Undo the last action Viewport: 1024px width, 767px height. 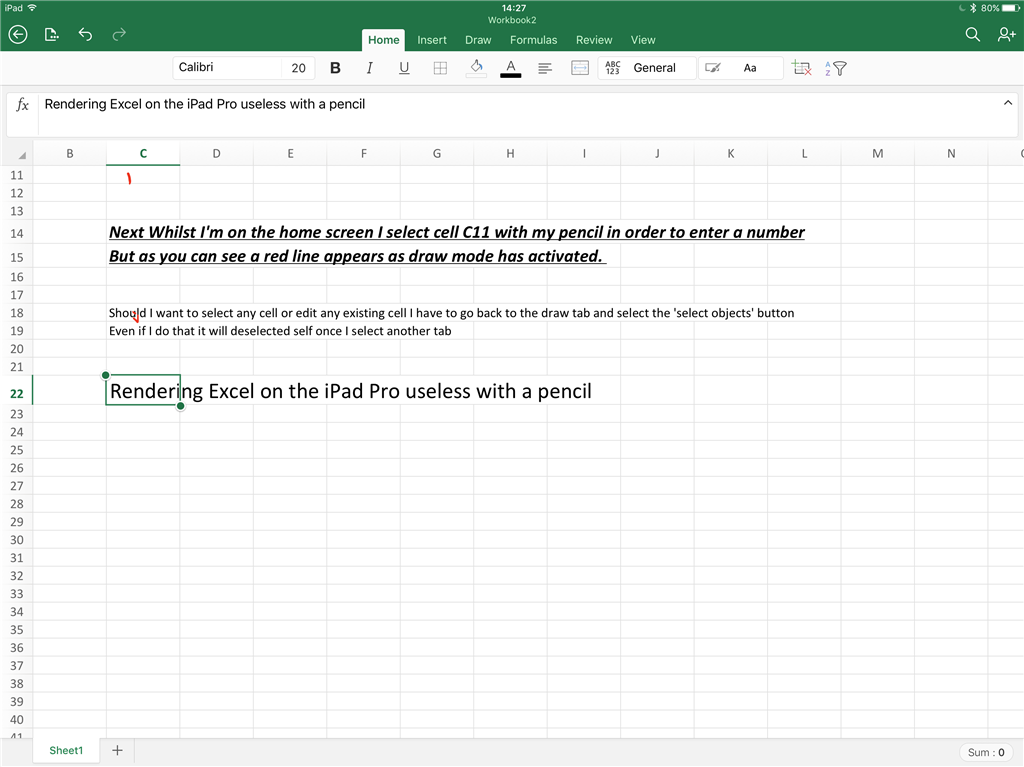[x=86, y=35]
